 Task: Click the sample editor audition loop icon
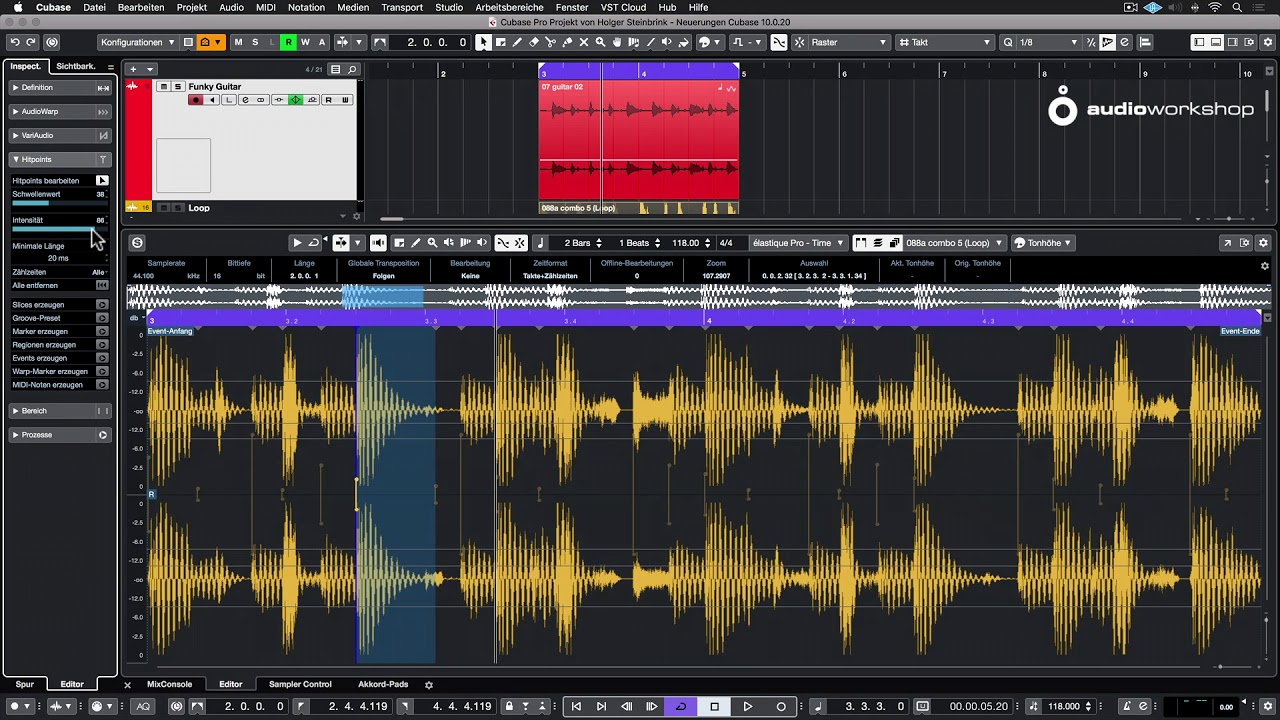pos(314,243)
